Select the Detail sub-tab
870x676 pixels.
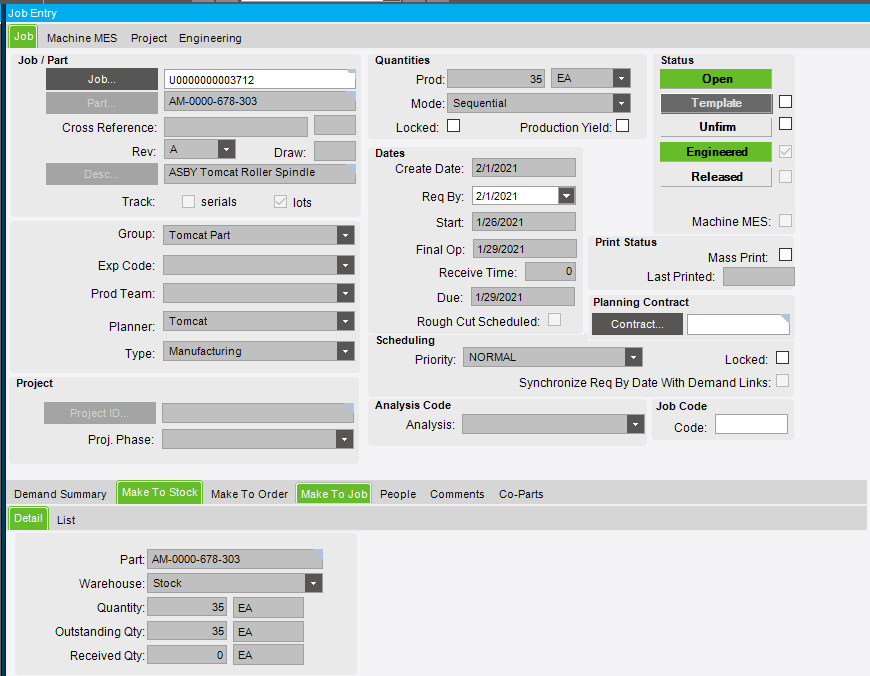tap(28, 518)
